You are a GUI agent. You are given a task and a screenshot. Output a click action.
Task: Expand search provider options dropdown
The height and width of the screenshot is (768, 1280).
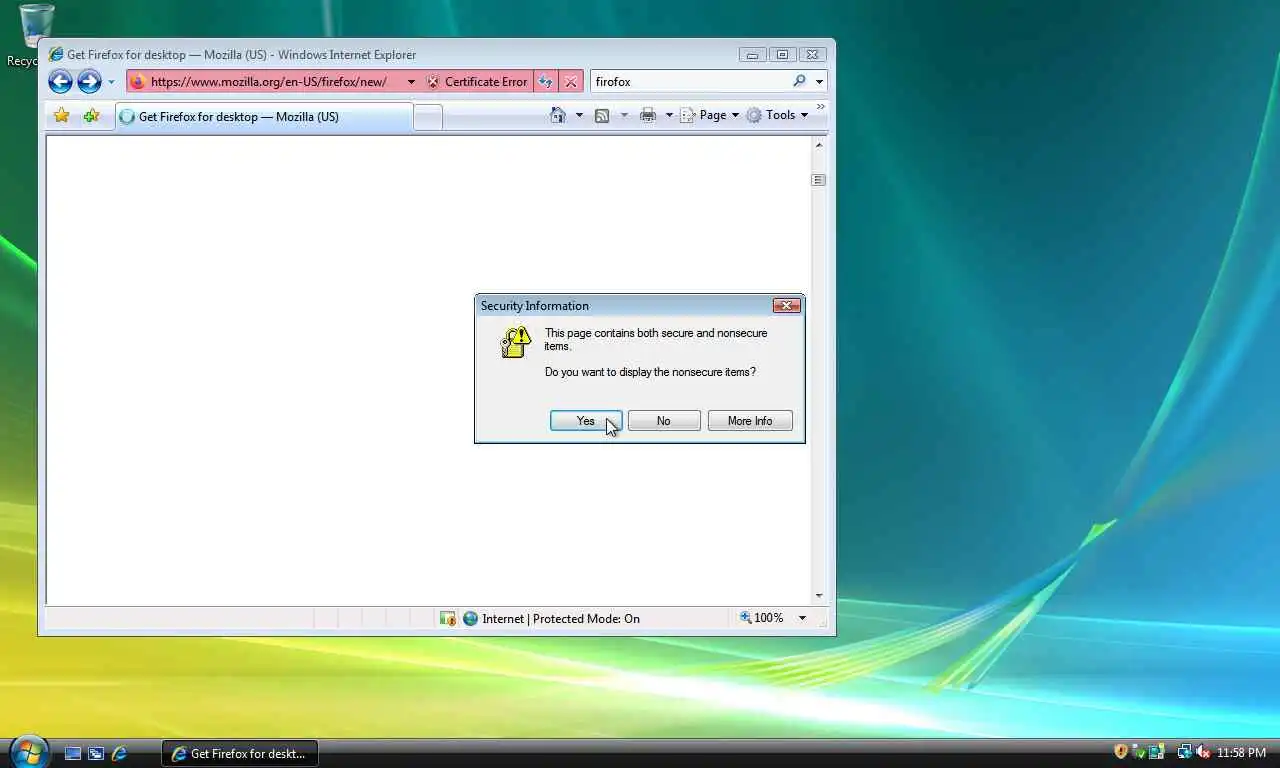[x=819, y=82]
